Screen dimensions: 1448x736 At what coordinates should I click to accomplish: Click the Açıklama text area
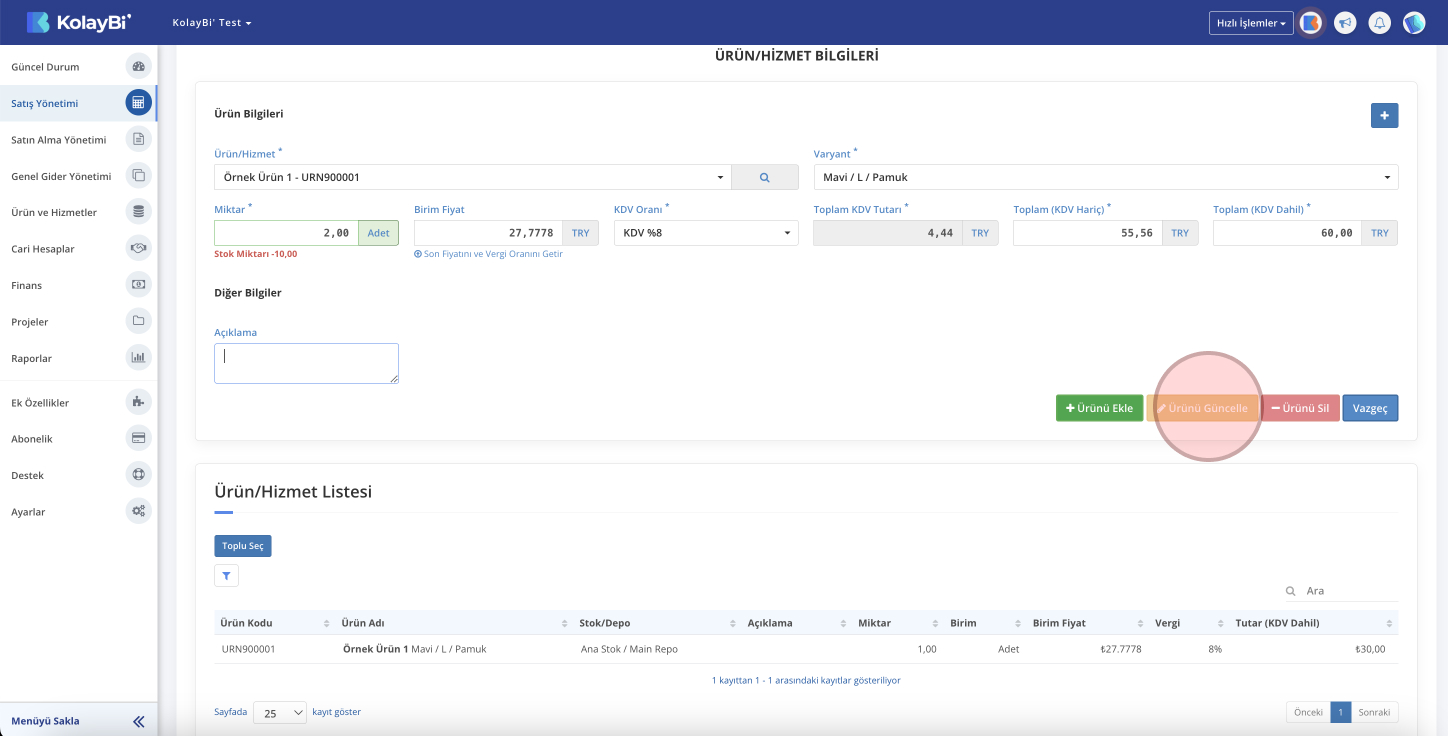pyautogui.click(x=306, y=363)
